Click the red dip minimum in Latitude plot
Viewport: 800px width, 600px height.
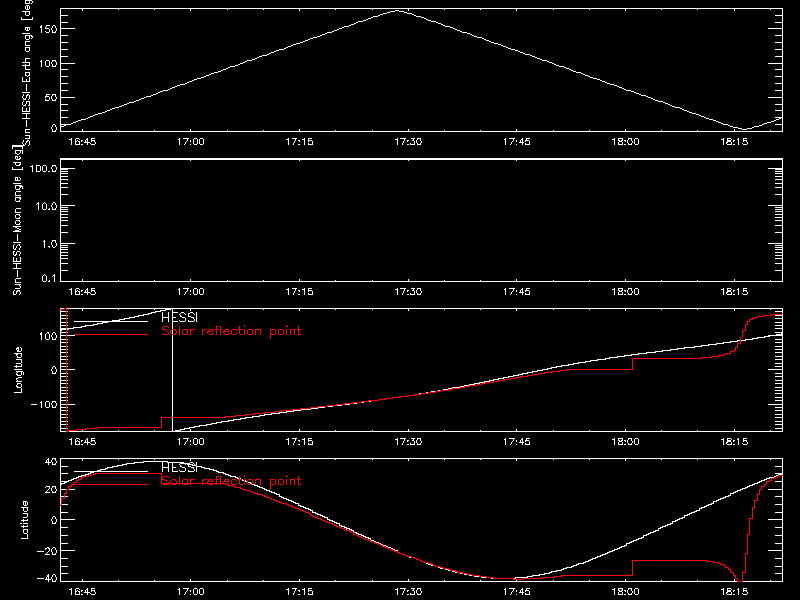click(740, 580)
